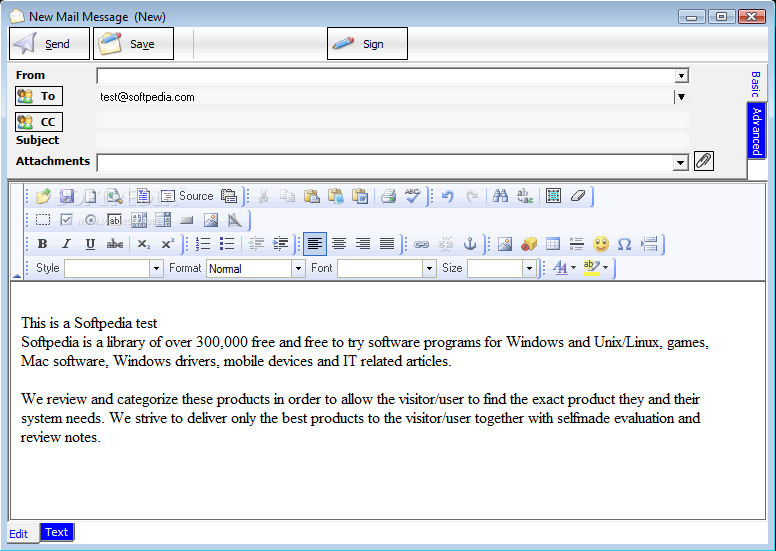Click the print icon
Viewport: 776px width, 551px height.
[x=388, y=196]
